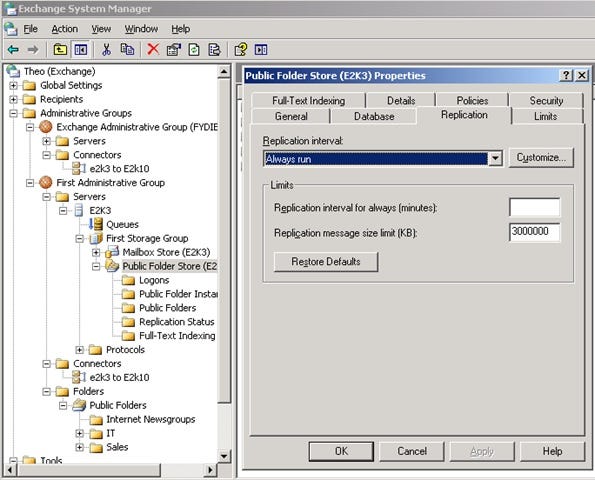
Task: Open the View menu
Action: click(101, 29)
